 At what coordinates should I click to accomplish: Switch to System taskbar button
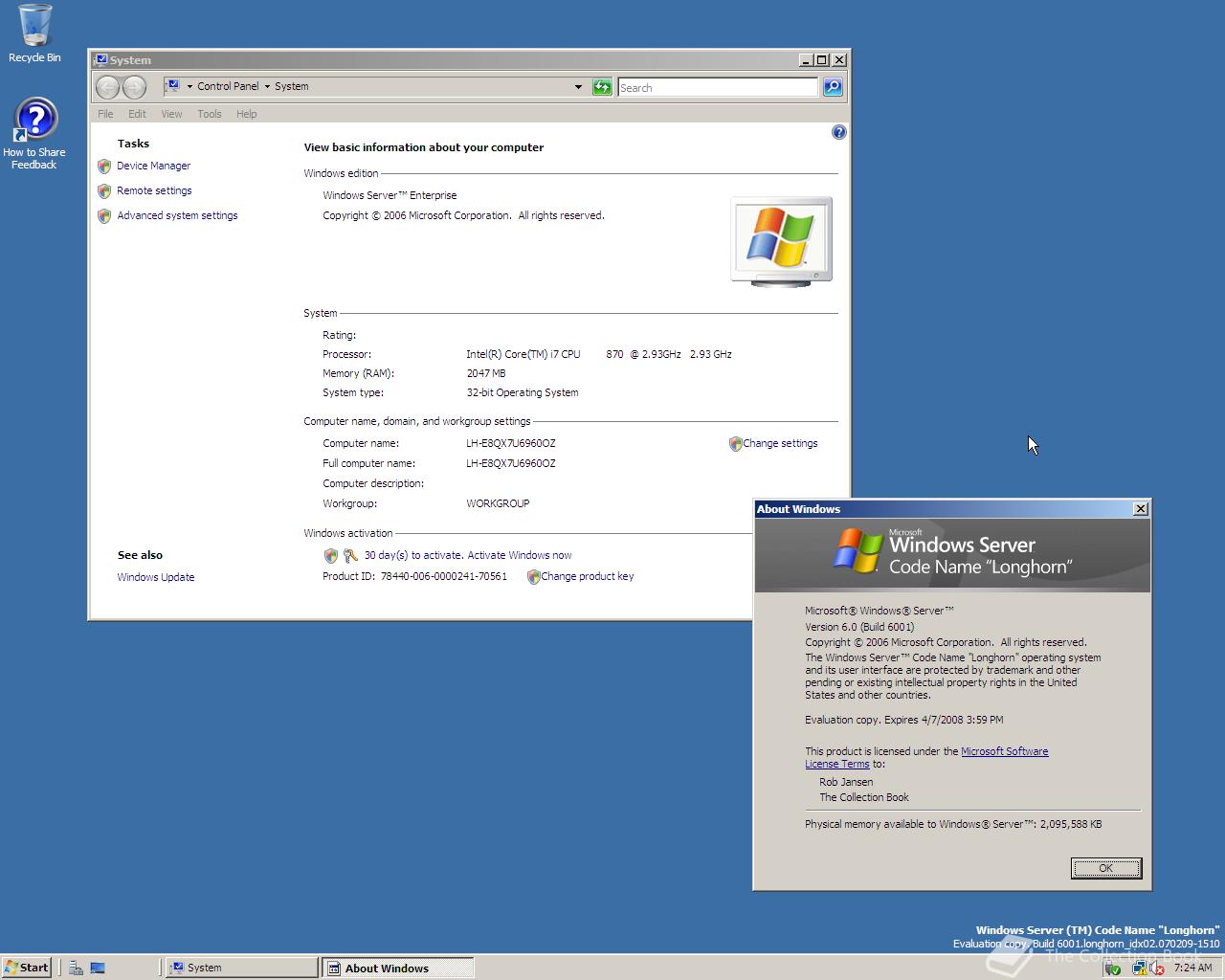pyautogui.click(x=242, y=968)
